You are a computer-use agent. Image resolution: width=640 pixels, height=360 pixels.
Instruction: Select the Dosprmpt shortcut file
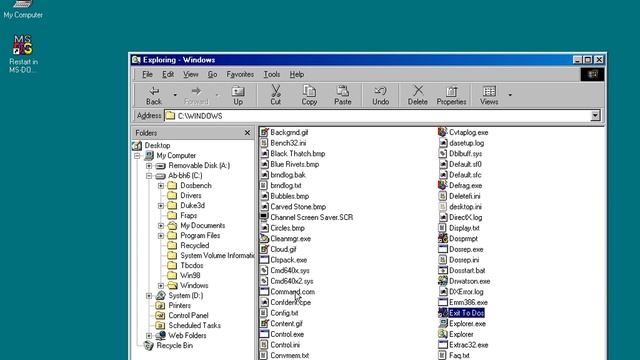[x=463, y=238]
